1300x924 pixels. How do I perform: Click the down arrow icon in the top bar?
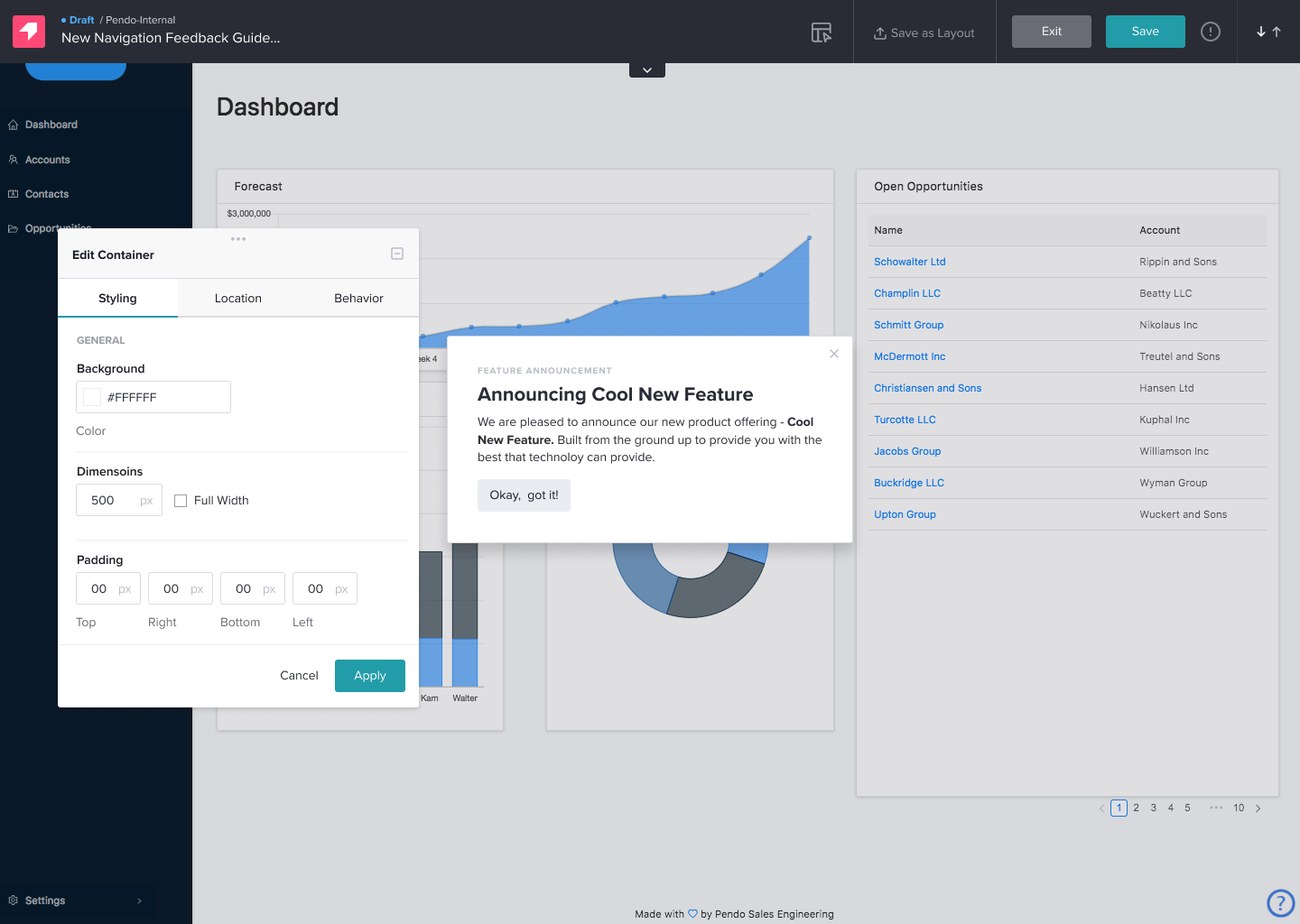point(1262,31)
